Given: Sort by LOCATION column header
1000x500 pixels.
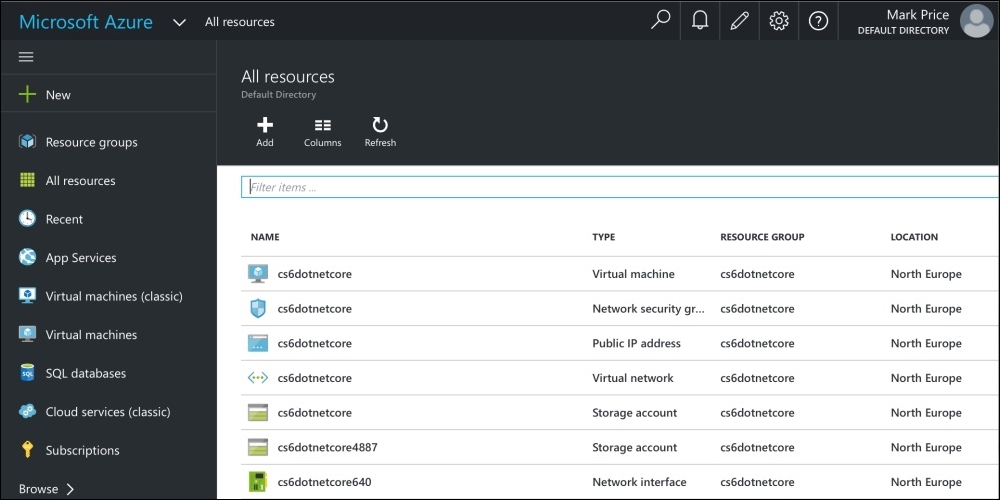Looking at the screenshot, I should pos(914,237).
